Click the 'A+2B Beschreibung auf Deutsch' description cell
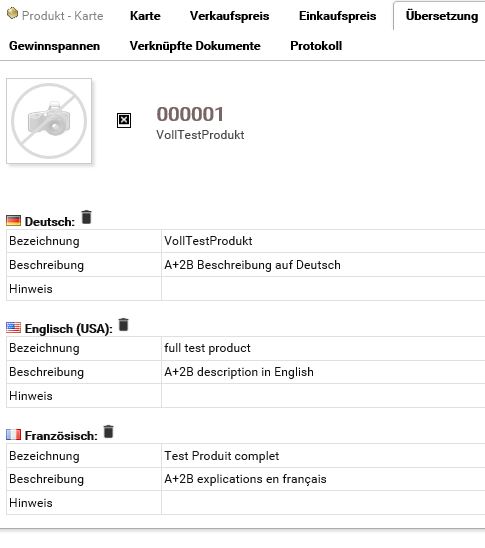Screen dimensions: 485x548 [323, 265]
